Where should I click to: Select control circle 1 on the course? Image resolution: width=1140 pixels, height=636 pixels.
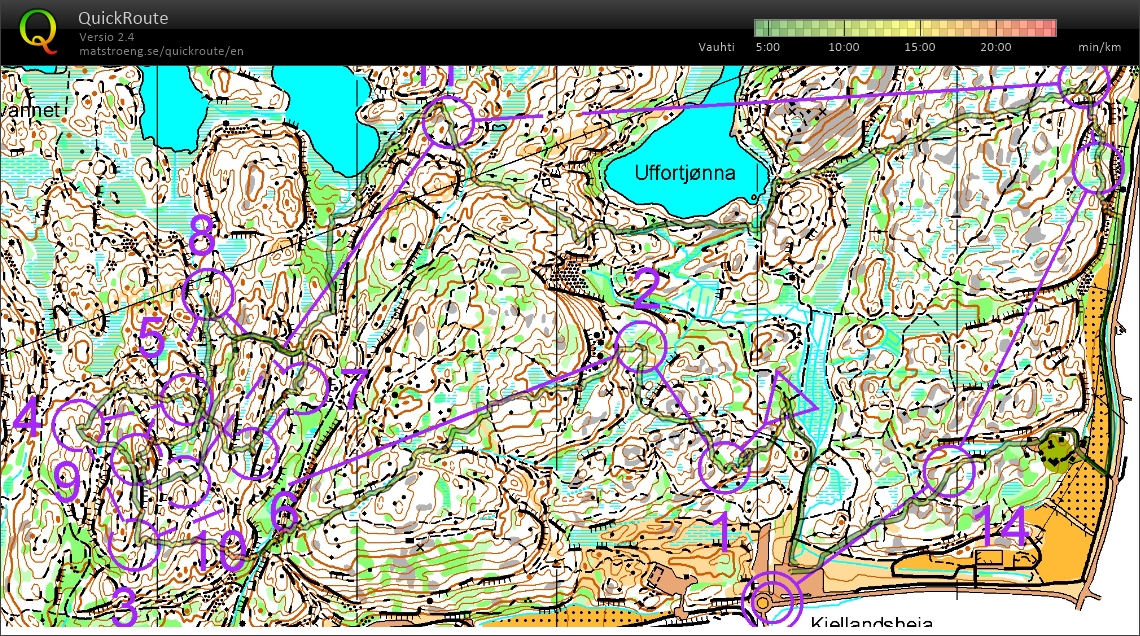pos(724,467)
